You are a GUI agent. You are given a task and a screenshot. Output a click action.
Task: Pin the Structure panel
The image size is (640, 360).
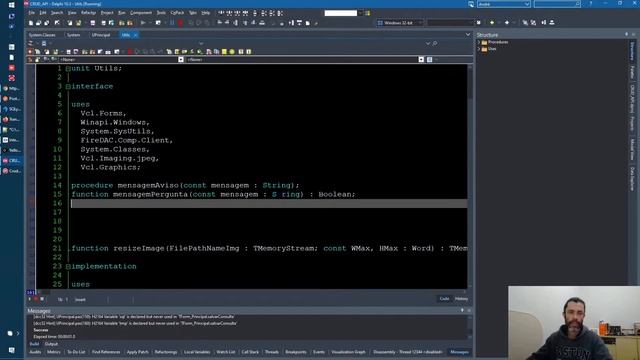pos(626,35)
